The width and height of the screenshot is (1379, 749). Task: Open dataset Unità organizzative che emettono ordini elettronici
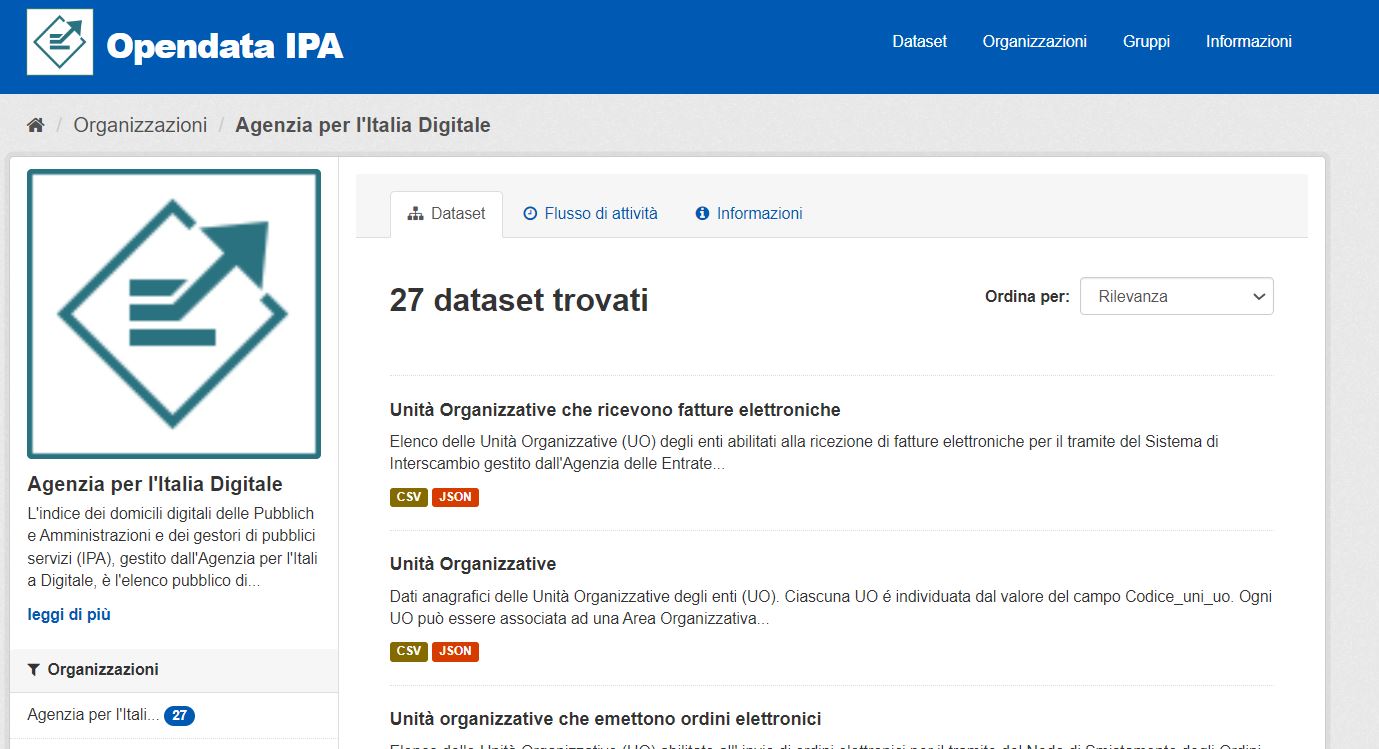[604, 718]
